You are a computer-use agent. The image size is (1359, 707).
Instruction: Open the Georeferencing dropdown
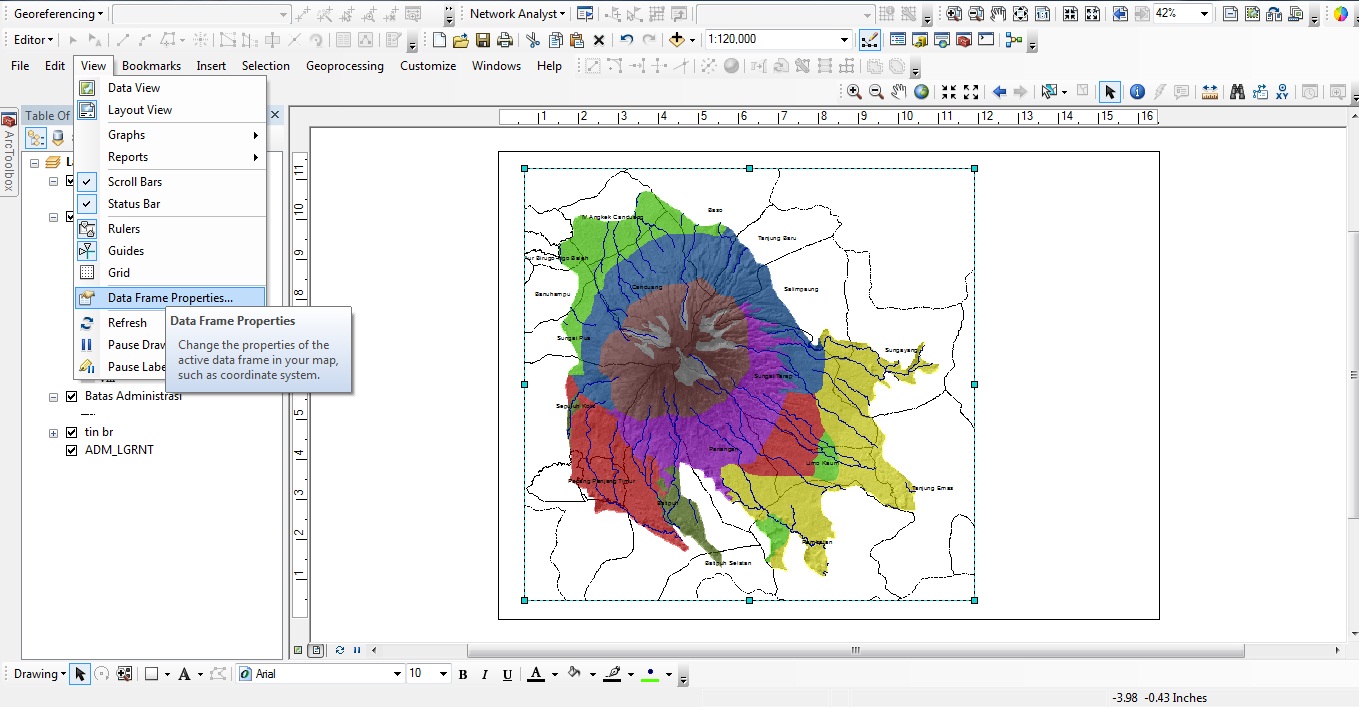[x=57, y=14]
